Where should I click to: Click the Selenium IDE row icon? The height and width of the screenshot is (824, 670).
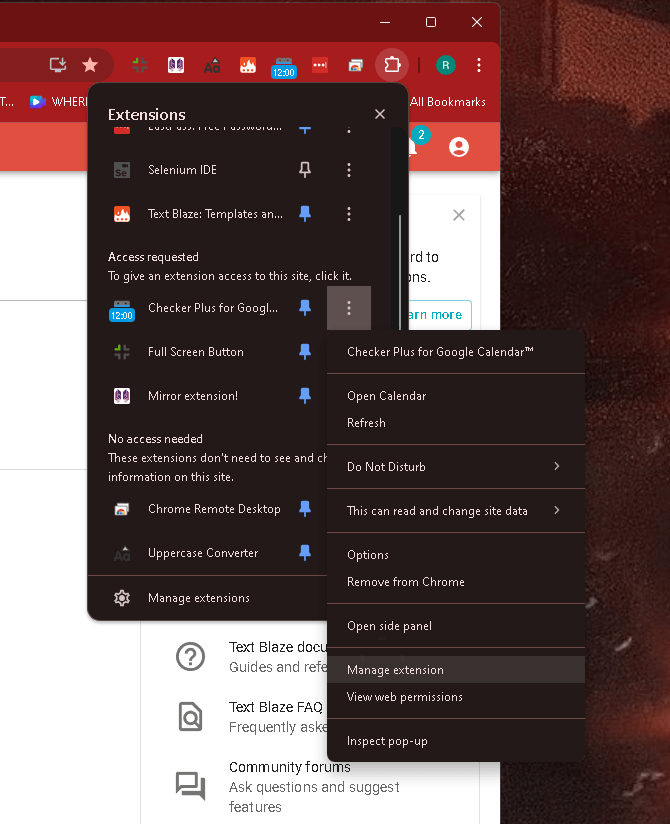122,170
